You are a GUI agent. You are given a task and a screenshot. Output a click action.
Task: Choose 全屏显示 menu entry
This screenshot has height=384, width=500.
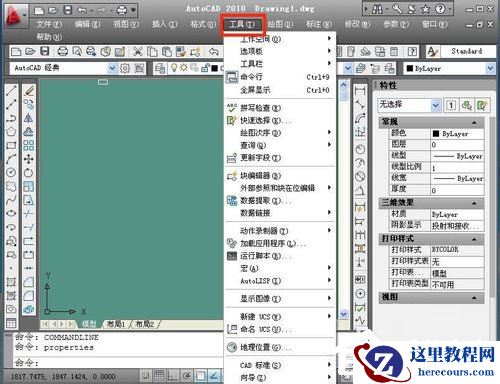tap(280, 90)
